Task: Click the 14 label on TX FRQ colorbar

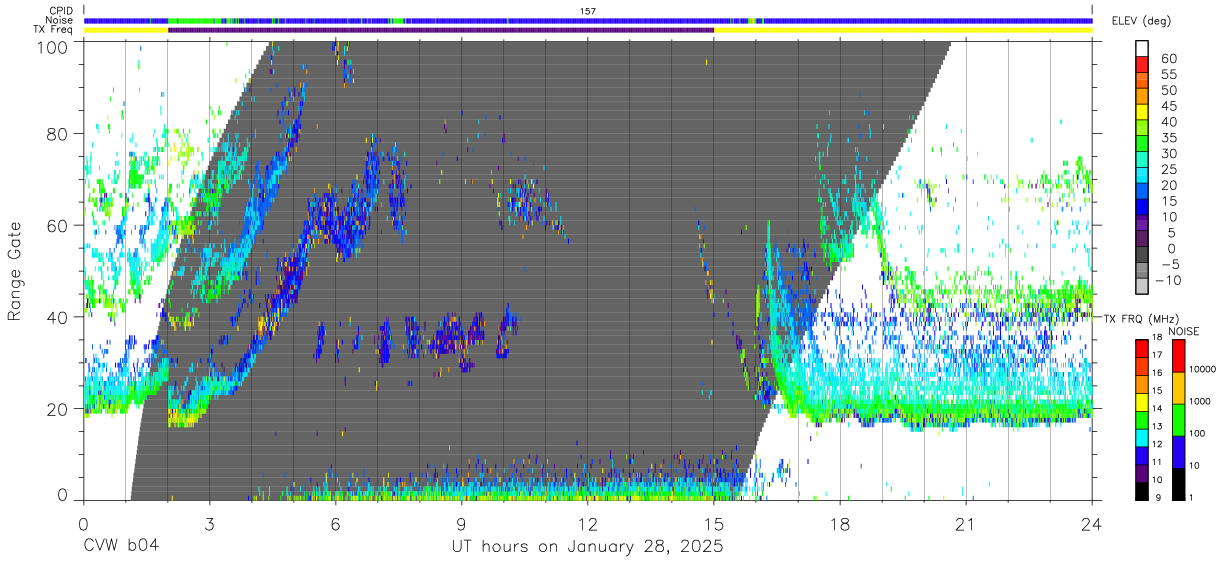Action: (1158, 408)
